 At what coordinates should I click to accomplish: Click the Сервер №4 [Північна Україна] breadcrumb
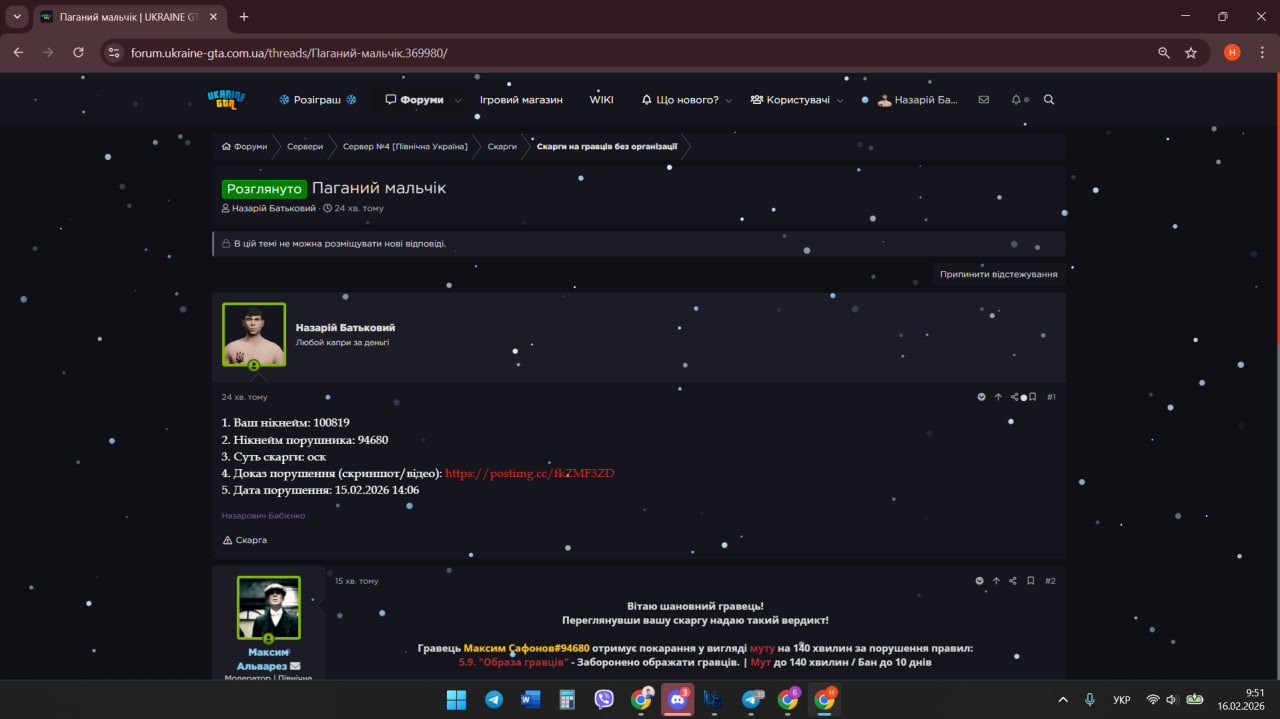coord(405,146)
